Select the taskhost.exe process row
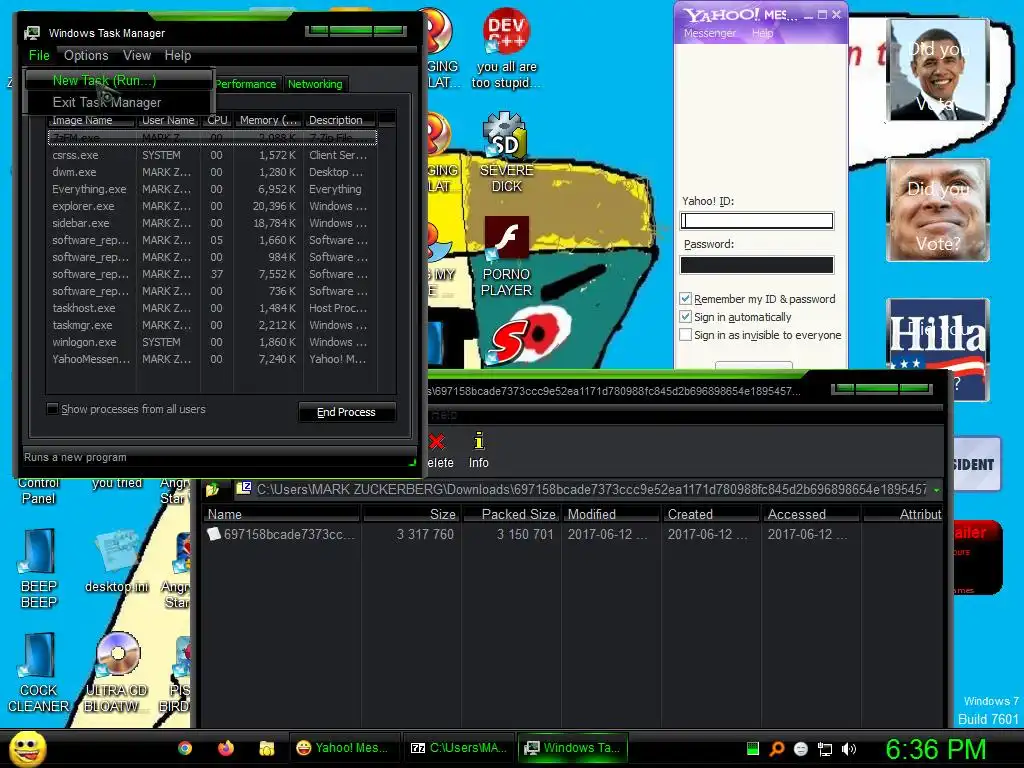The image size is (1024, 768). click(212, 308)
